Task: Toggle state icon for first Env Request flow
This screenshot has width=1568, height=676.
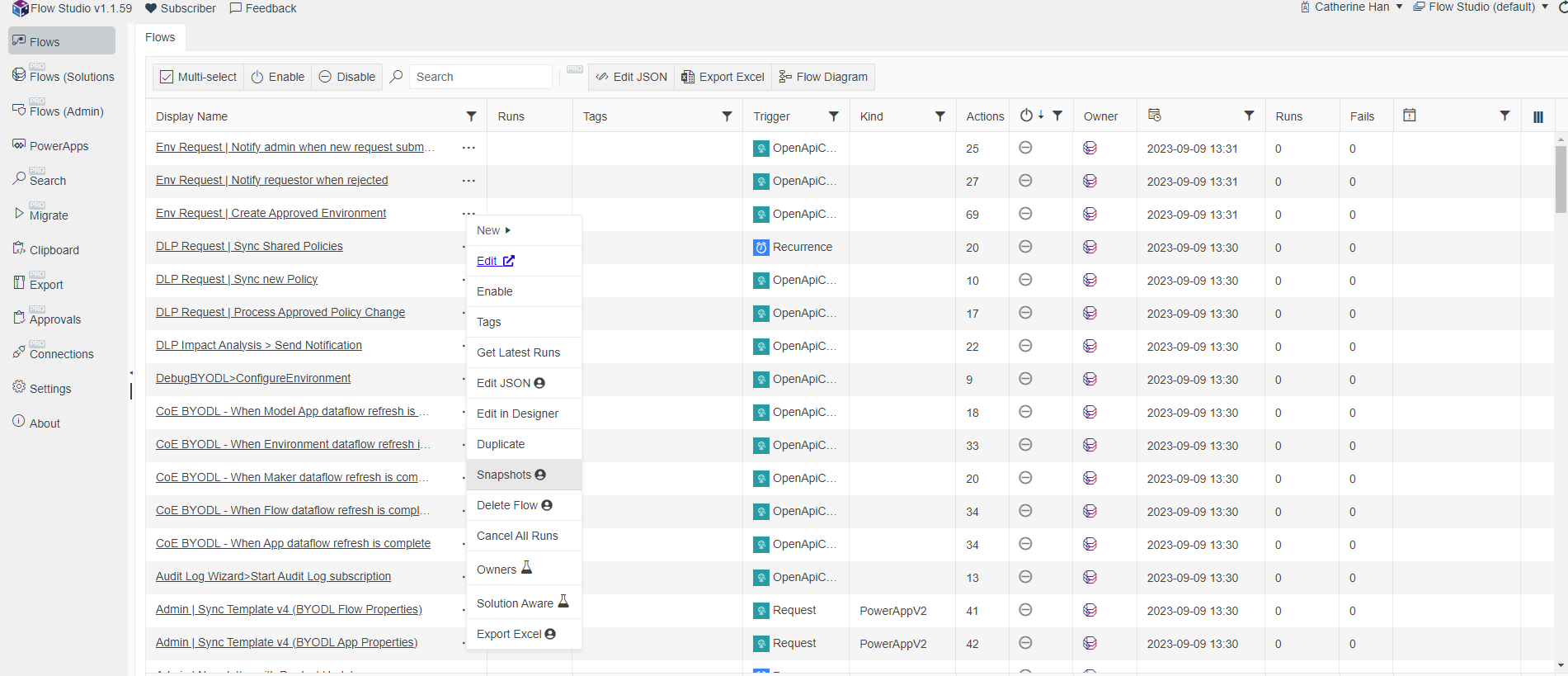Action: click(x=1025, y=148)
